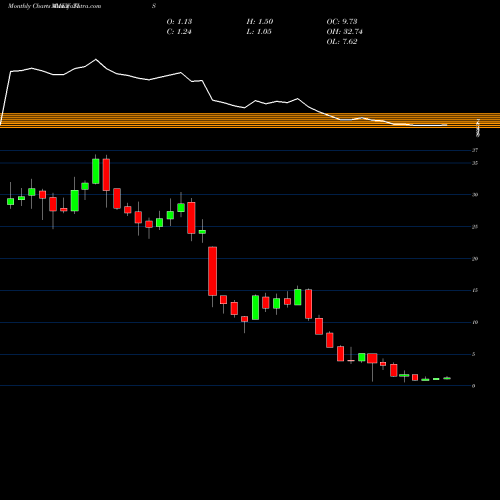500x500 pixels.
Task: Select the OL: 7.62 statistic
Action: [342, 42]
